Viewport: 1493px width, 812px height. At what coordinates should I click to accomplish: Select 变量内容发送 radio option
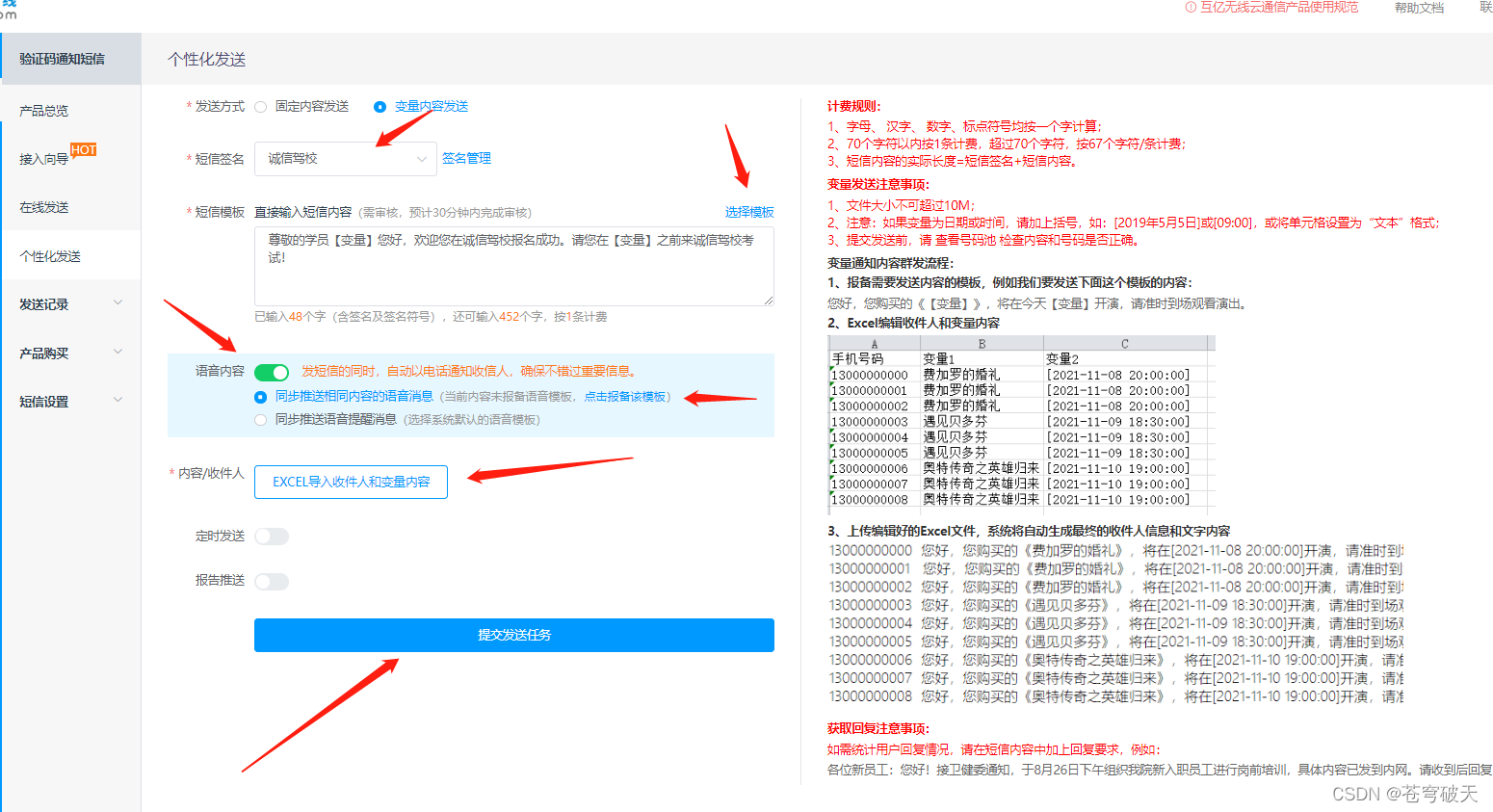pos(380,107)
